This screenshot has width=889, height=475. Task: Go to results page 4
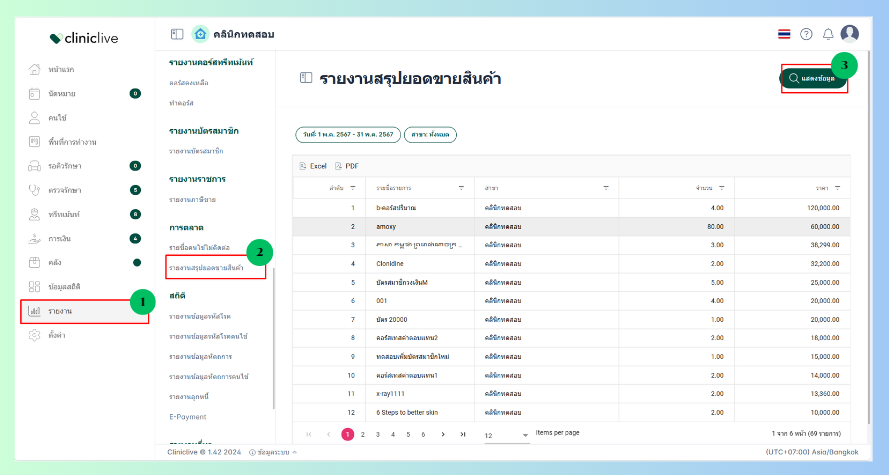[x=393, y=434]
